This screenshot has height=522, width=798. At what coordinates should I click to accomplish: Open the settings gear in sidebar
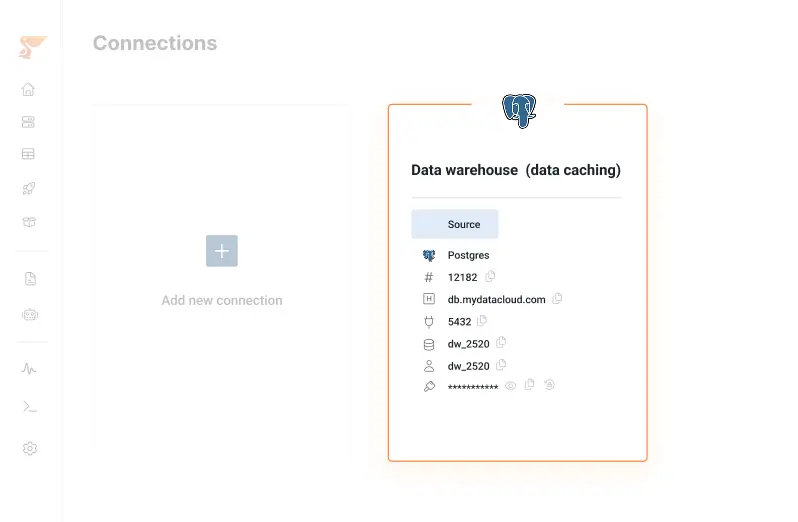pos(30,448)
